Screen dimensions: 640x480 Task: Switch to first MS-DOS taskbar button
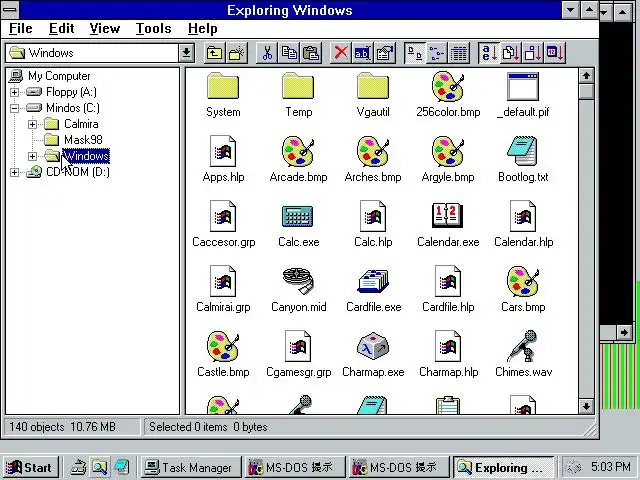pyautogui.click(x=295, y=467)
